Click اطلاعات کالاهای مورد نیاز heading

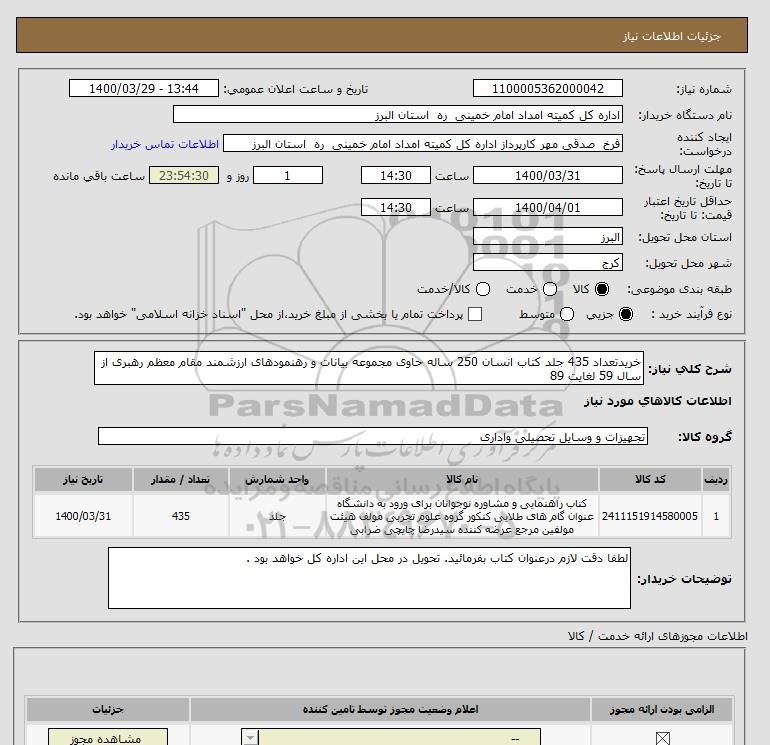point(658,401)
